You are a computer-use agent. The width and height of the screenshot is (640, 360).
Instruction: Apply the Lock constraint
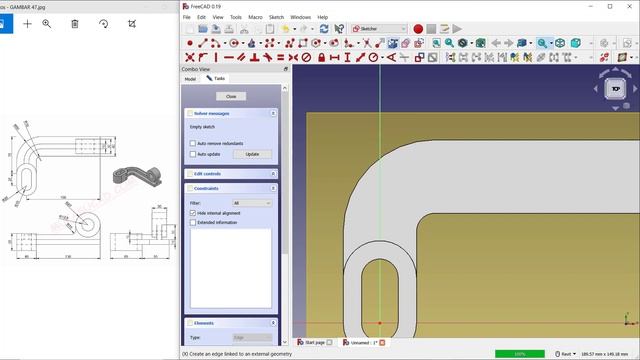click(322, 58)
